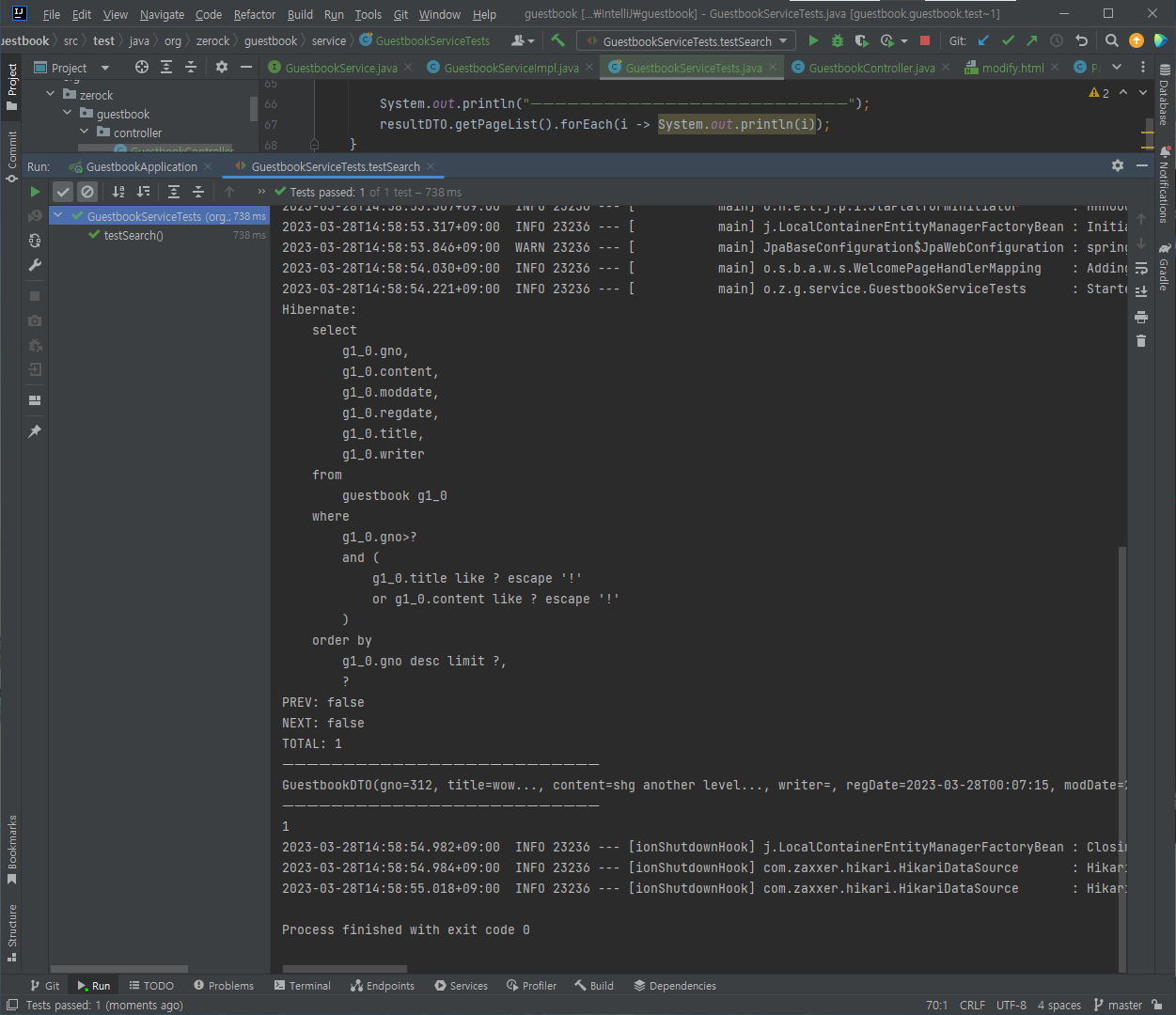Viewport: 1176px width, 1015px height.
Task: Open Services tool window
Action: click(461, 986)
